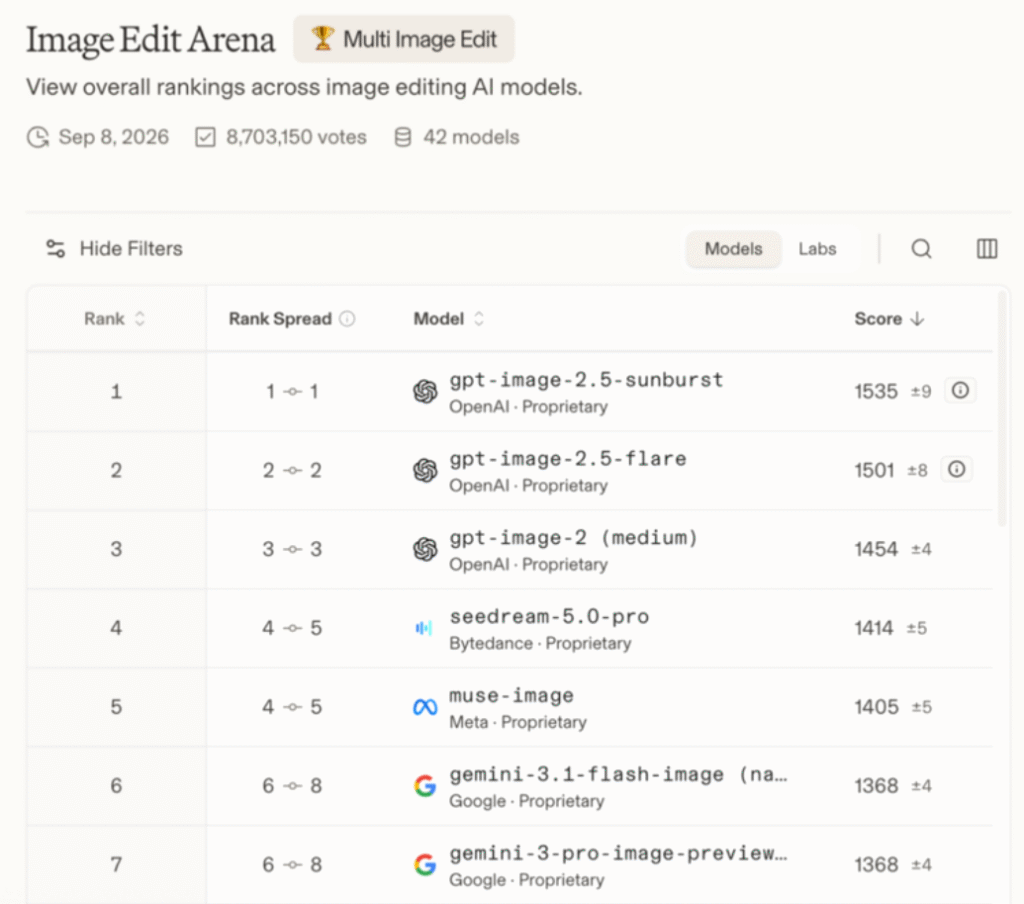Click rank number 7 cell
Image resolution: width=1024 pixels, height=904 pixels.
point(116,865)
